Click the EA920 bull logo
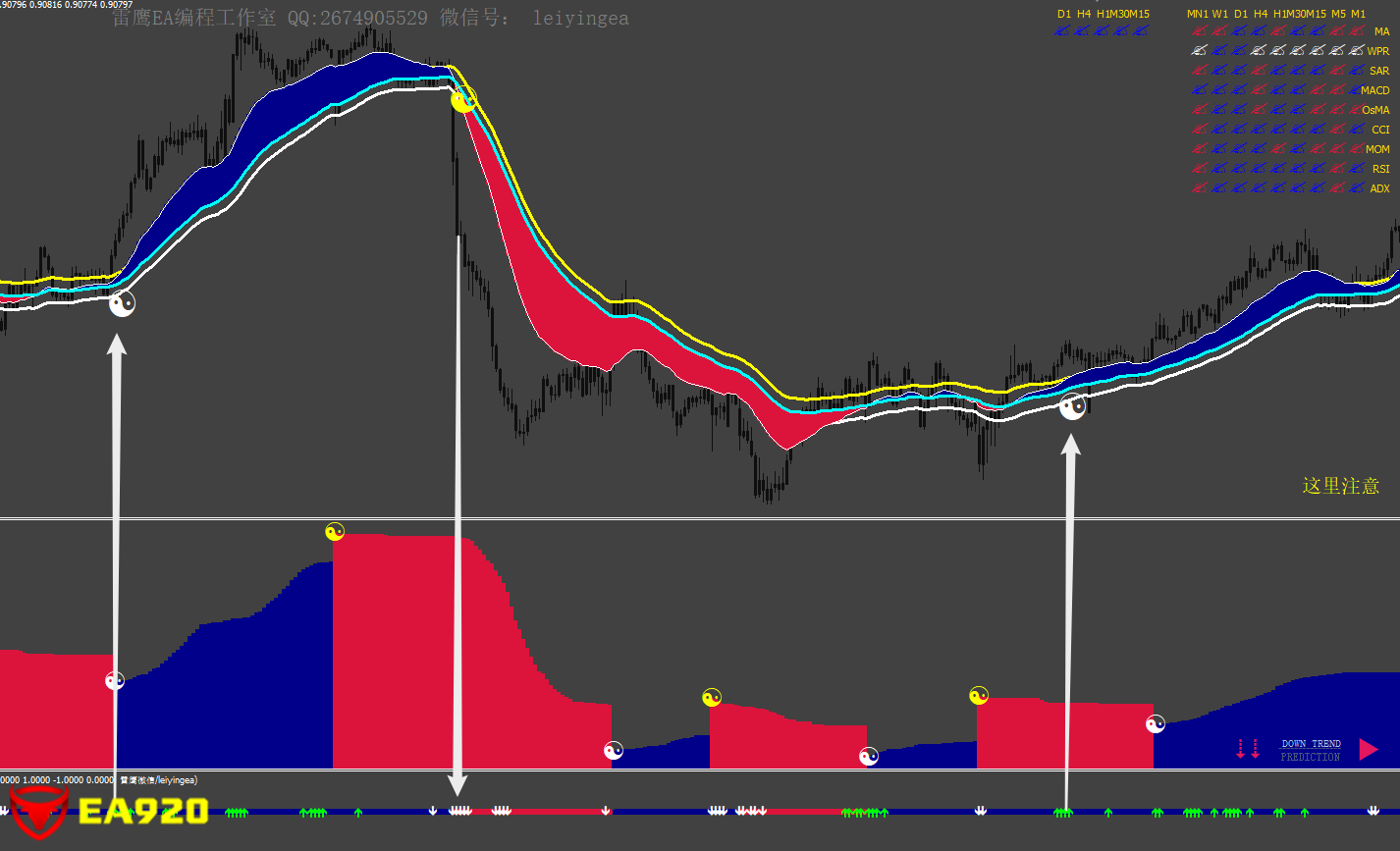Viewport: 1400px width, 851px height. [37, 812]
